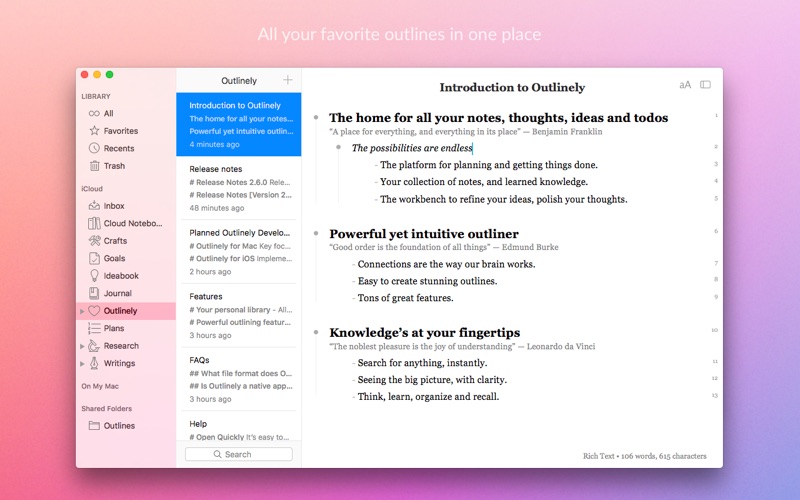Open the Goals folder
The image size is (800, 500).
click(126, 258)
